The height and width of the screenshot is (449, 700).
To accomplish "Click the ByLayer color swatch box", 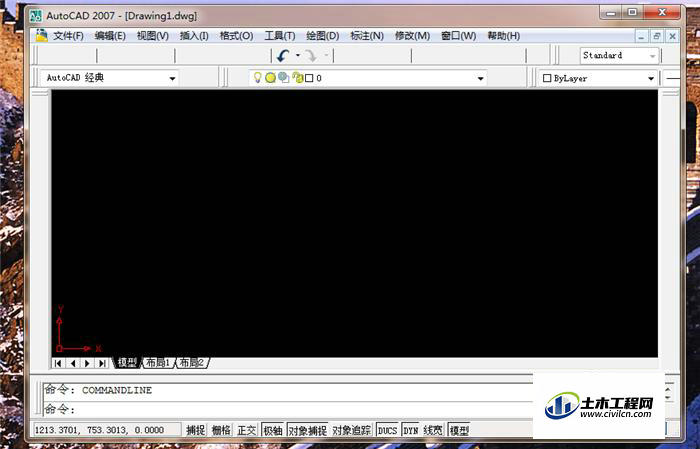I will click(x=547, y=78).
